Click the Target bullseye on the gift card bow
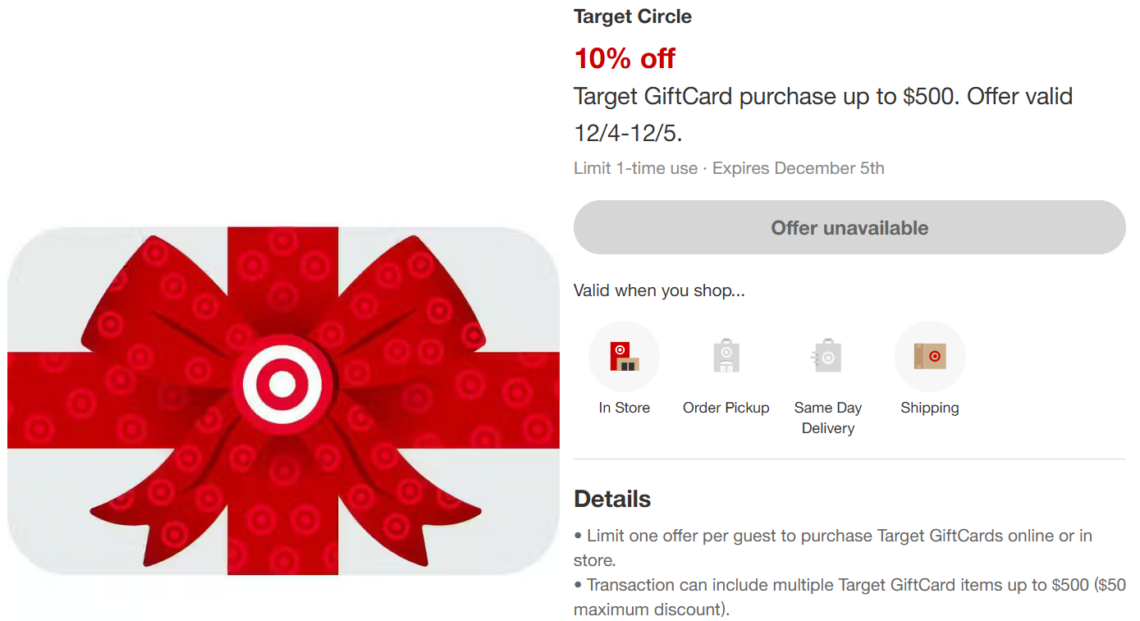The width and height of the screenshot is (1140, 621). click(283, 383)
